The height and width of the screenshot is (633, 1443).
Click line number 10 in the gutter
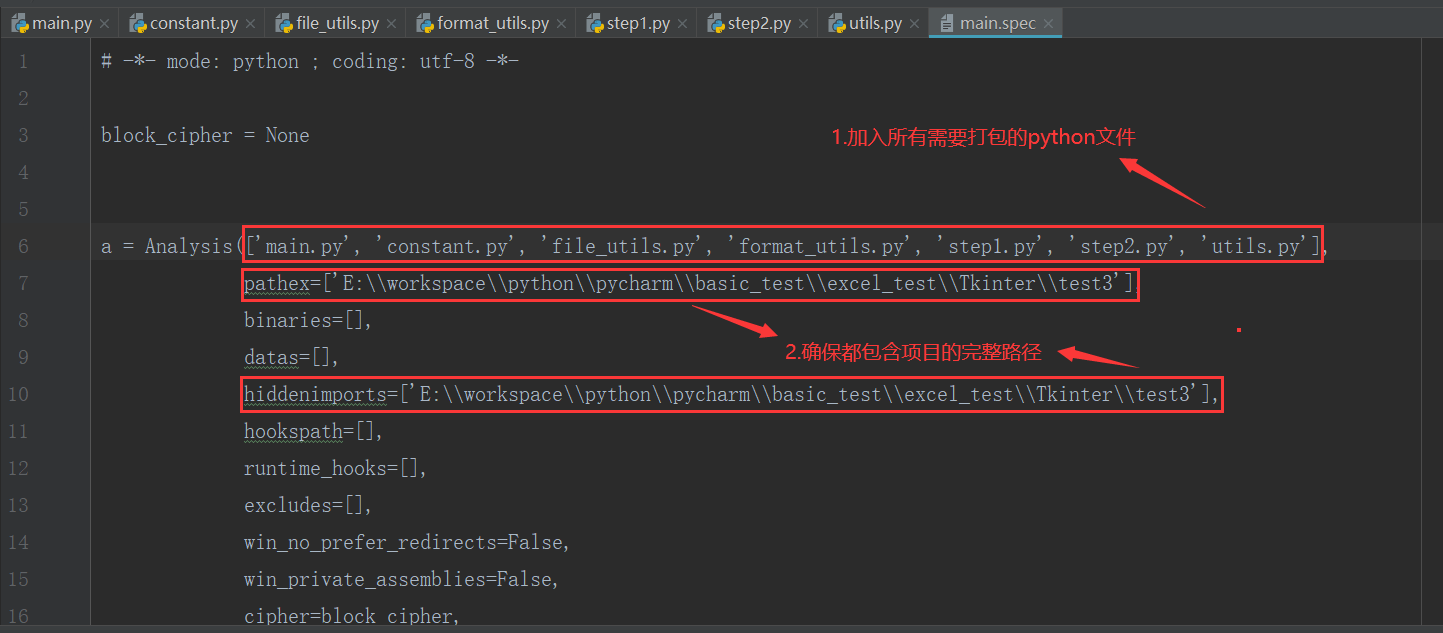[x=18, y=394]
